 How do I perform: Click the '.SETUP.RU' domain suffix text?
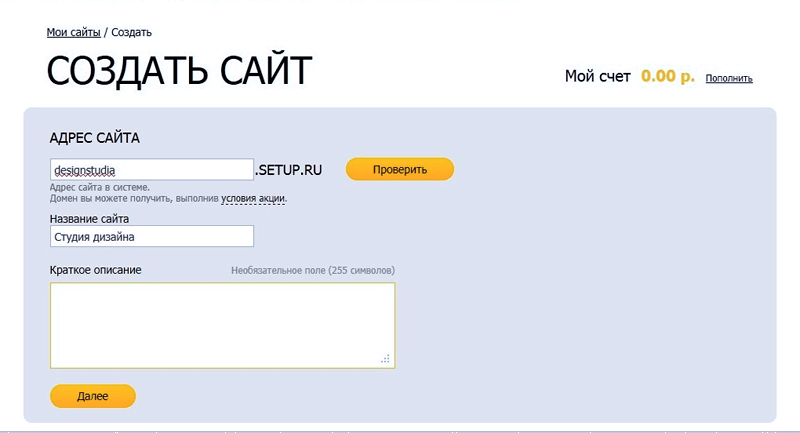288,170
